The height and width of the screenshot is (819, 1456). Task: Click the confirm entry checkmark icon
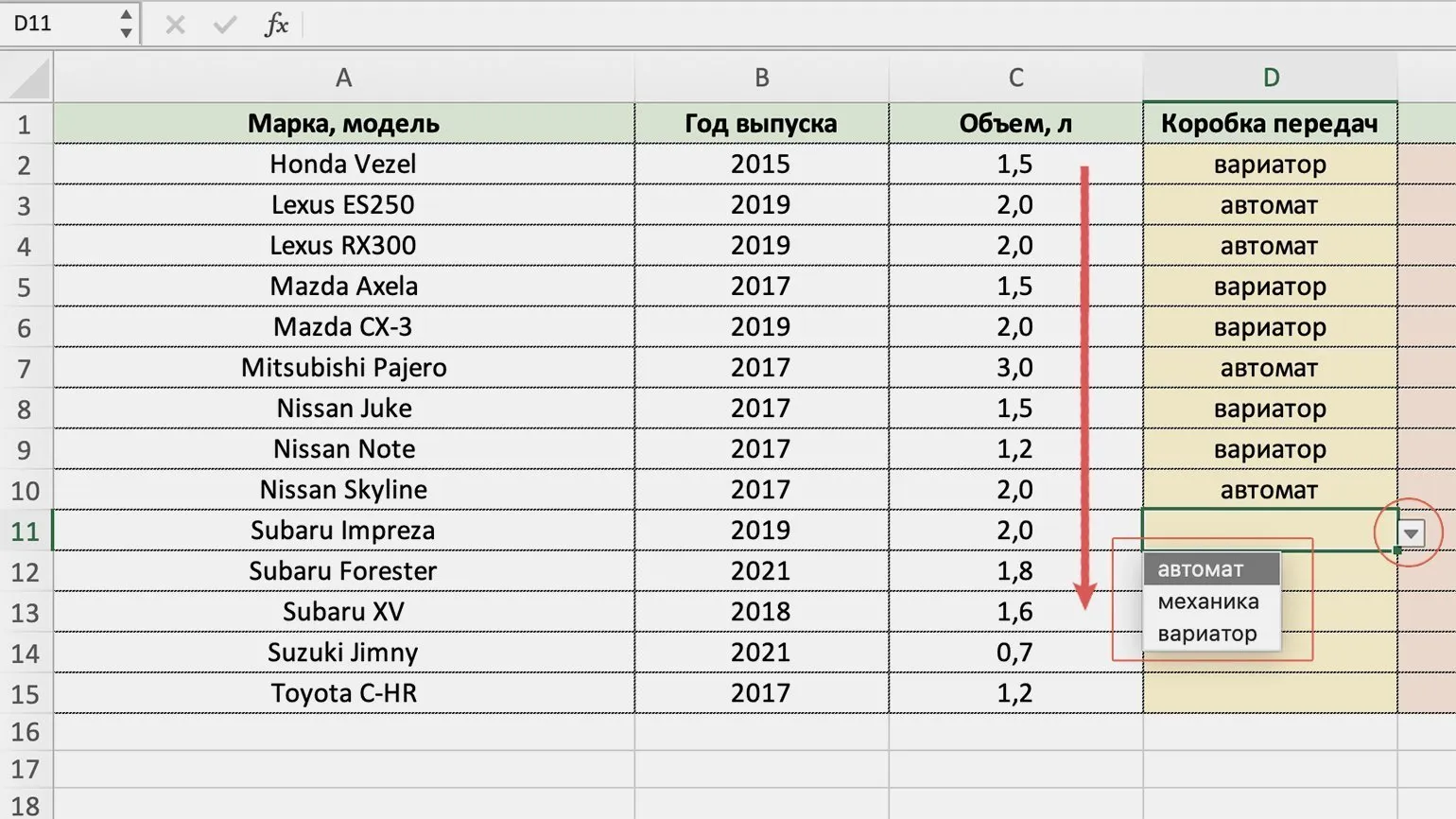tap(225, 25)
